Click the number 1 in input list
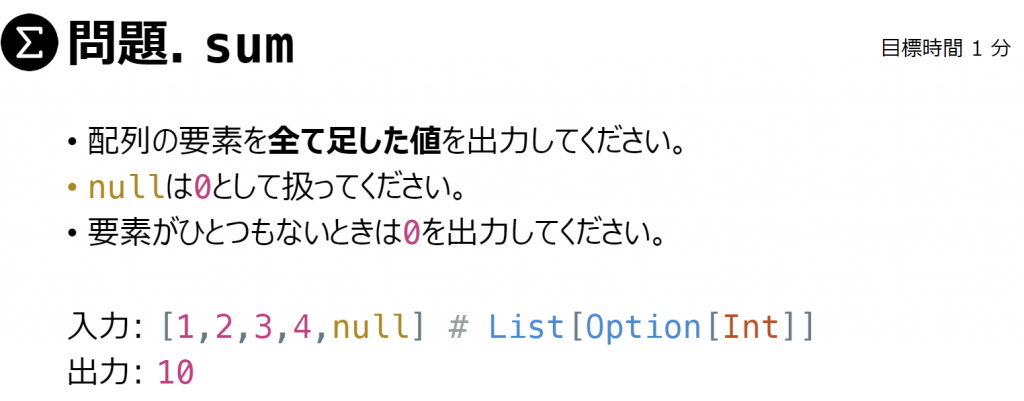1024x401 pixels. [x=185, y=328]
